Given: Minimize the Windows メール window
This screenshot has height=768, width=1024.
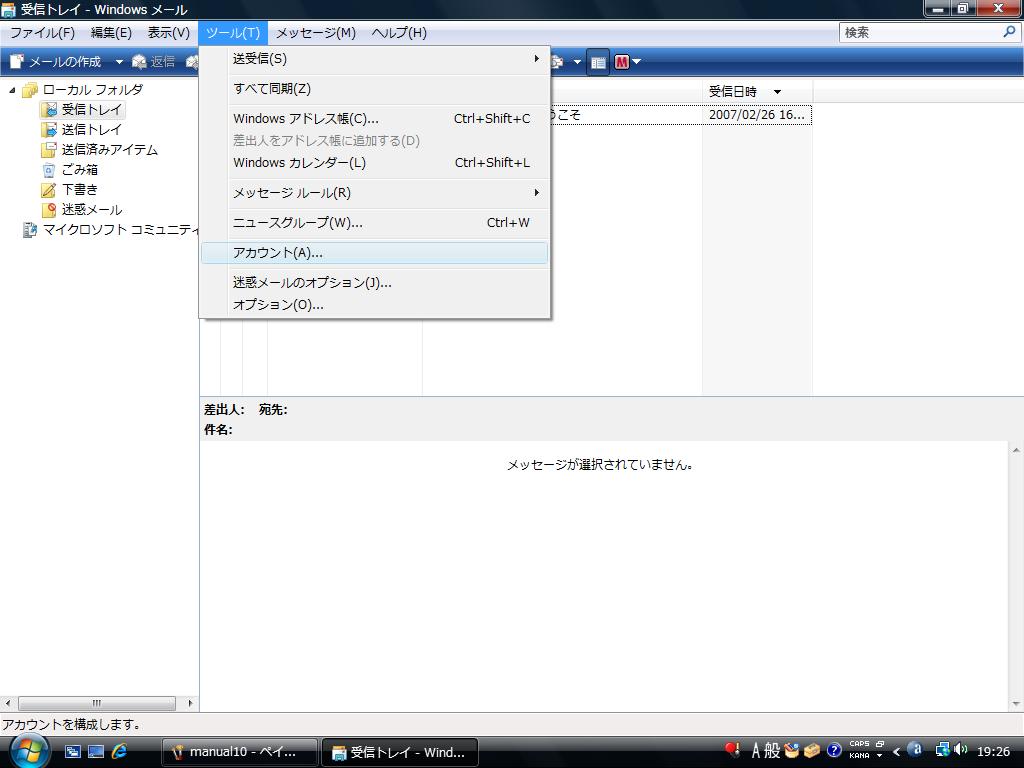Looking at the screenshot, I should coord(938,8).
